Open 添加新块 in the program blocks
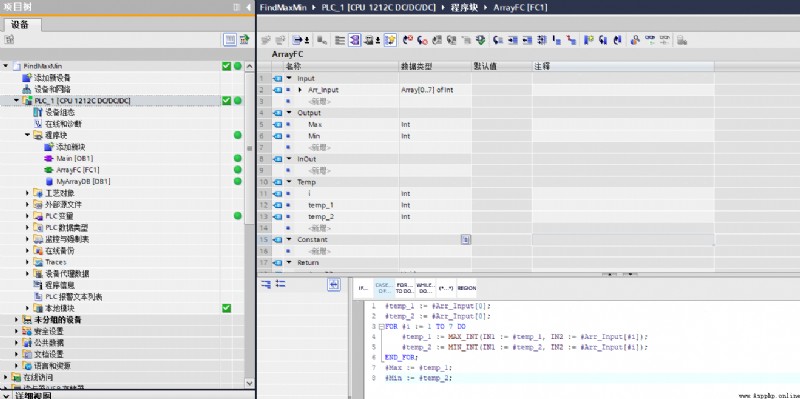 pyautogui.click(x=70, y=147)
